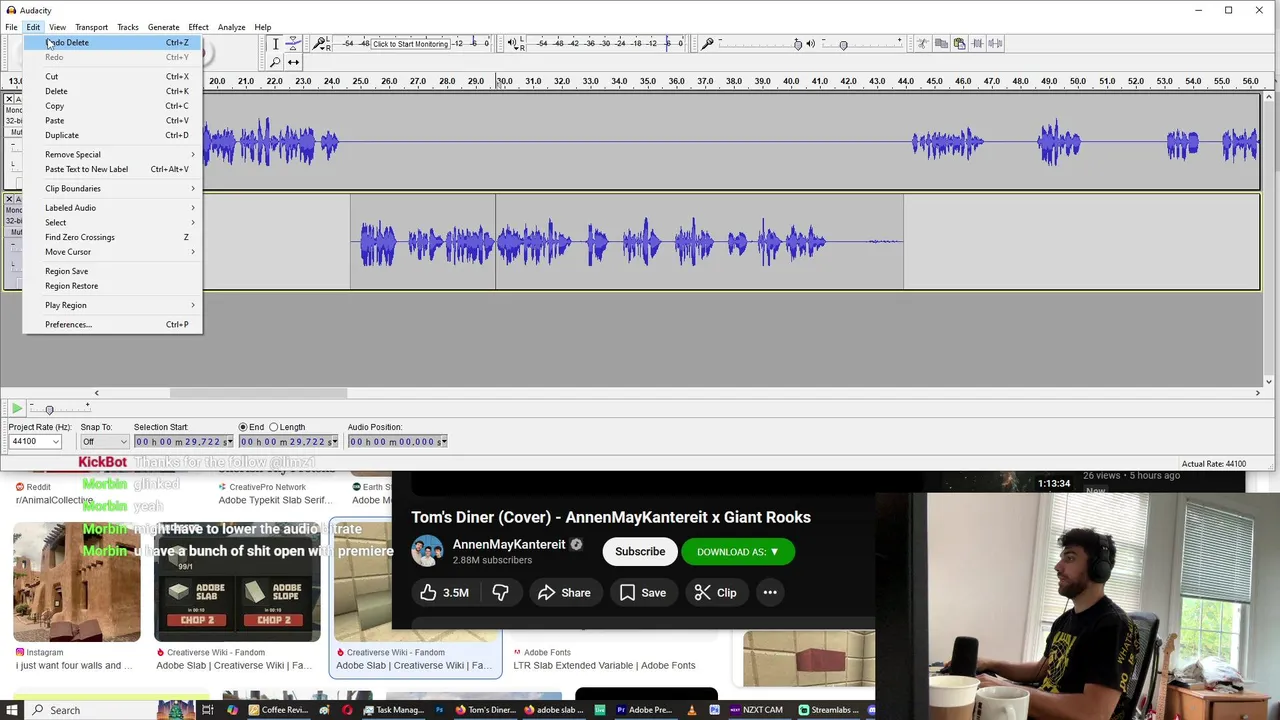Choose Duplicate from the Edit menu
The width and height of the screenshot is (1280, 720).
(113, 135)
